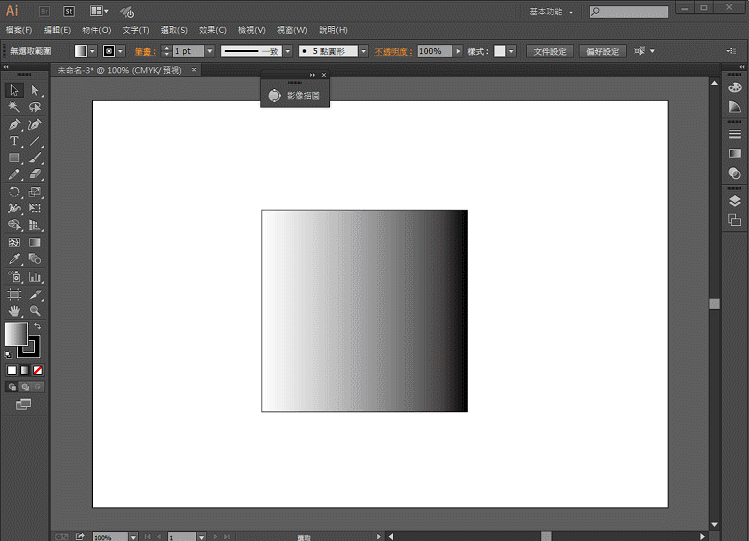This screenshot has width=749, height=541.
Task: Set paint mode to None
Action: (38, 370)
